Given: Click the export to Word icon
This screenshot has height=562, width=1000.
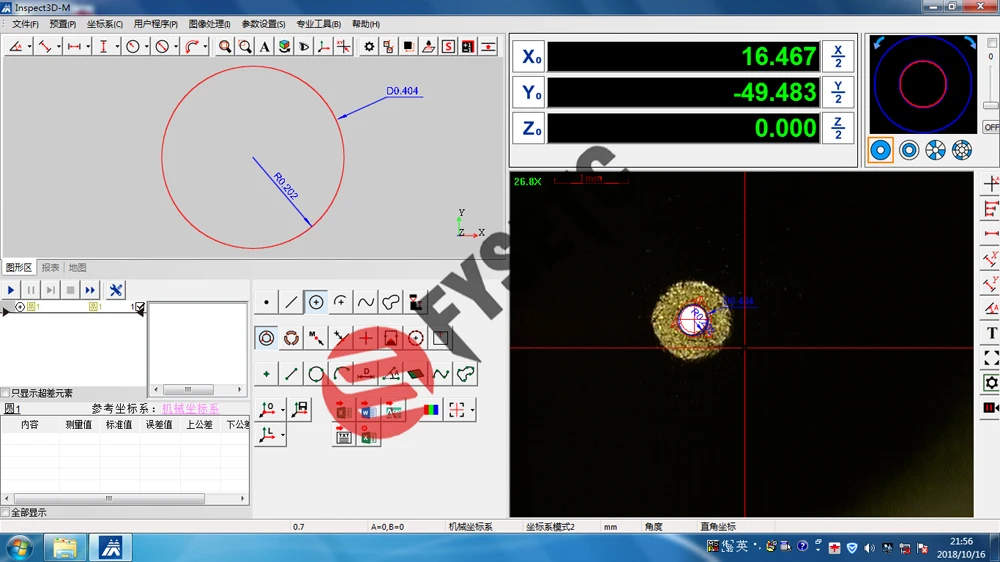Looking at the screenshot, I should click(x=366, y=410).
